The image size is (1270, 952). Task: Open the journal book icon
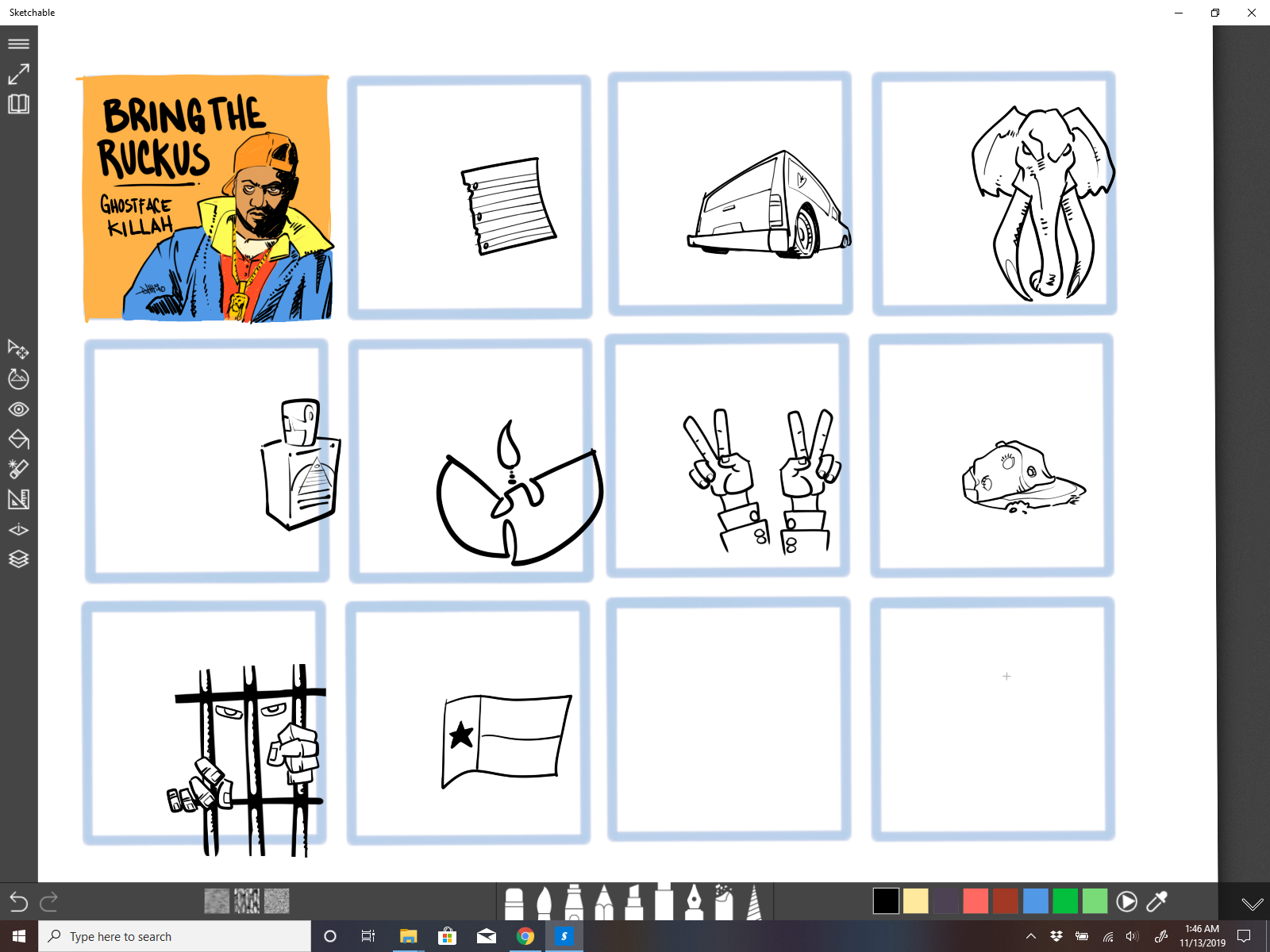click(18, 104)
